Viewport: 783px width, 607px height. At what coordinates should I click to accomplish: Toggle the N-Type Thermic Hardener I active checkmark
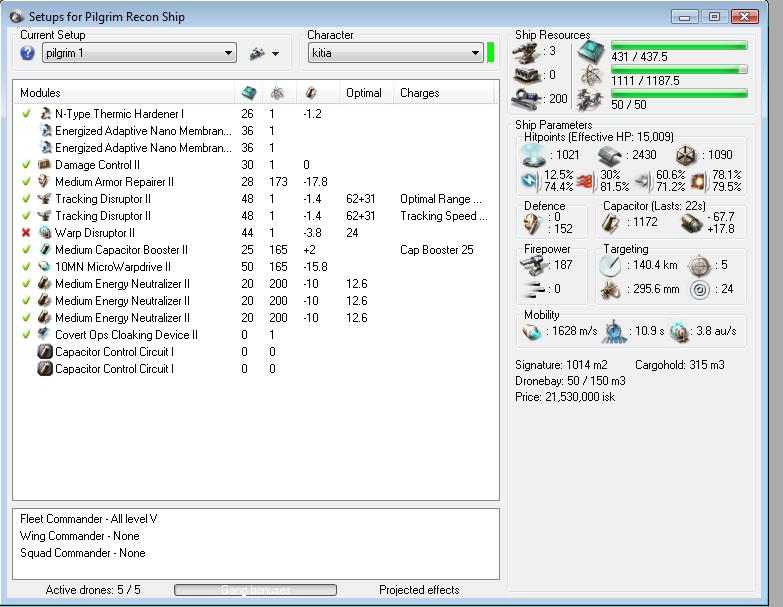click(x=26, y=114)
